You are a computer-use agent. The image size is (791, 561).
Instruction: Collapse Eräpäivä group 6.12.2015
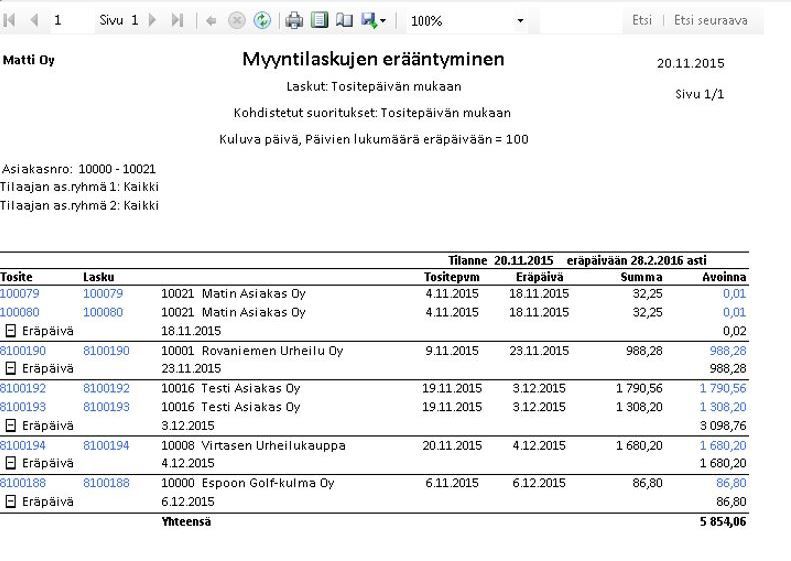(11, 501)
